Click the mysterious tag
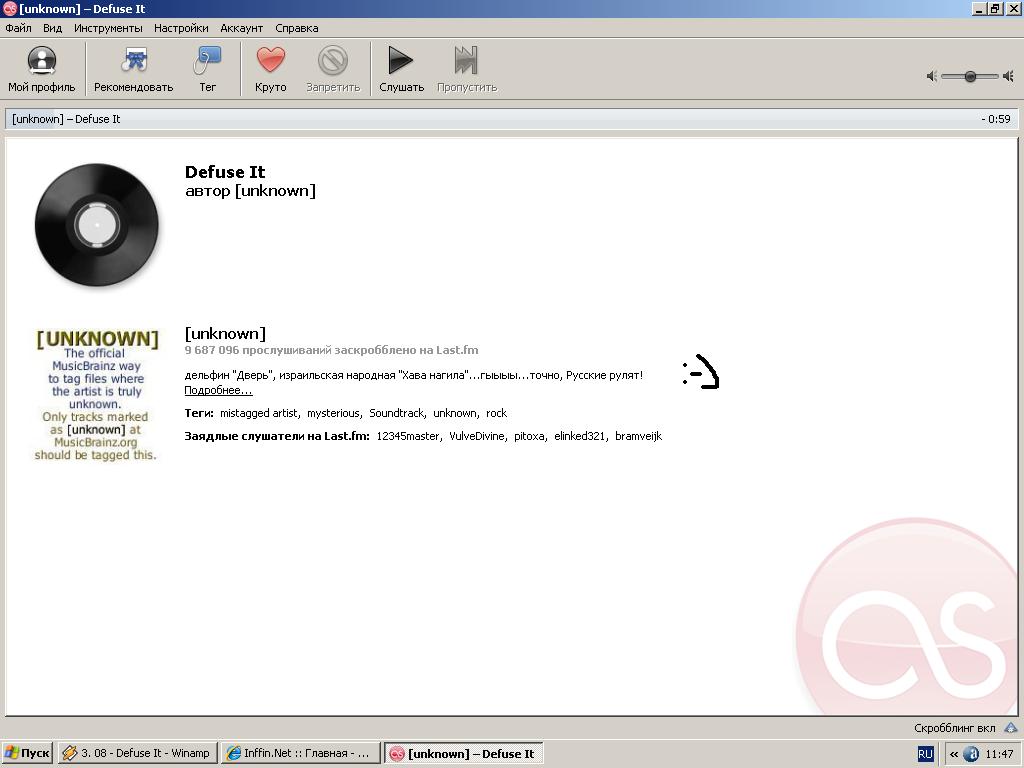The height and width of the screenshot is (768, 1024). tap(333, 413)
